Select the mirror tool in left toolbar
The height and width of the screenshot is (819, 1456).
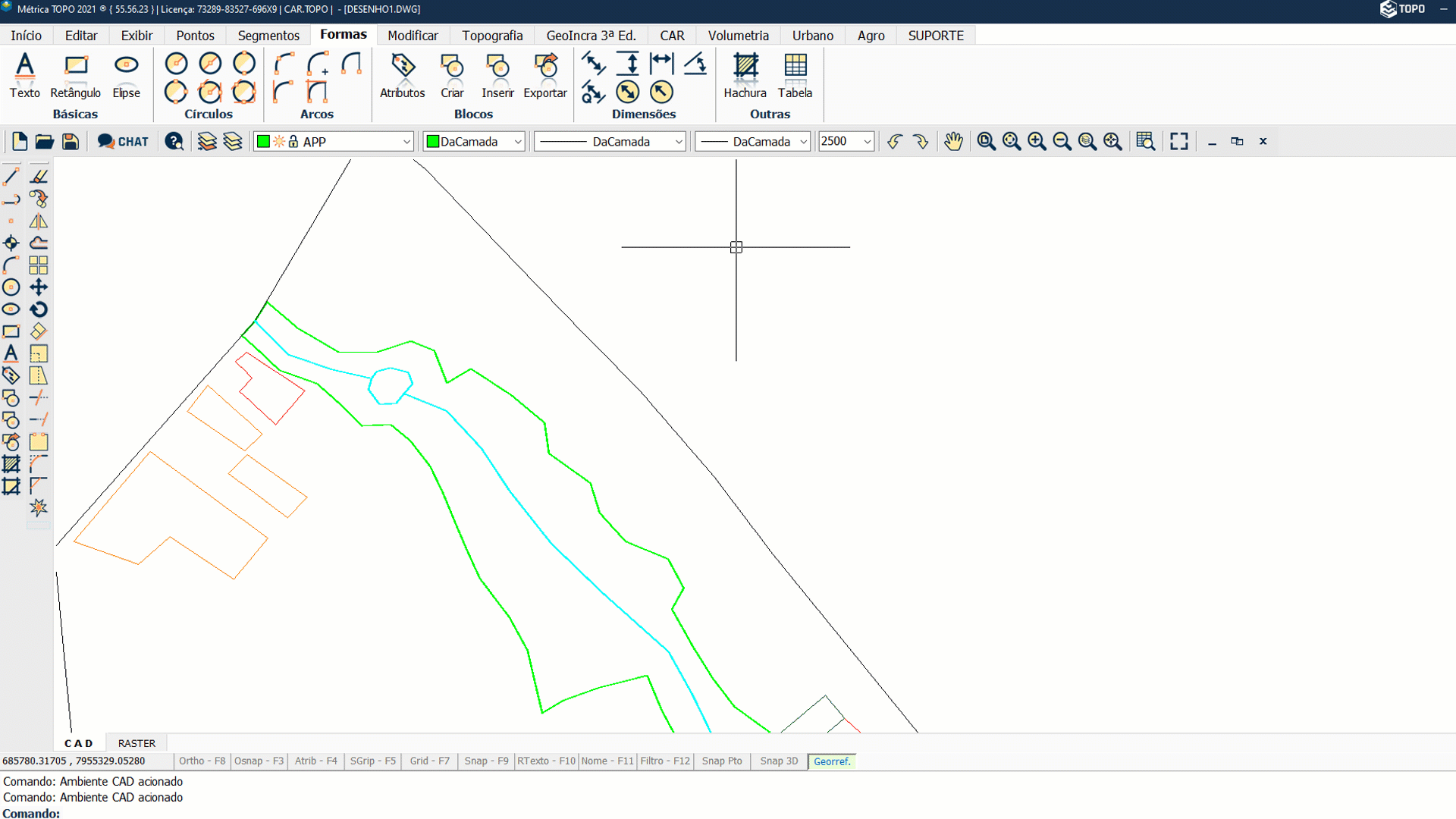pyautogui.click(x=39, y=221)
